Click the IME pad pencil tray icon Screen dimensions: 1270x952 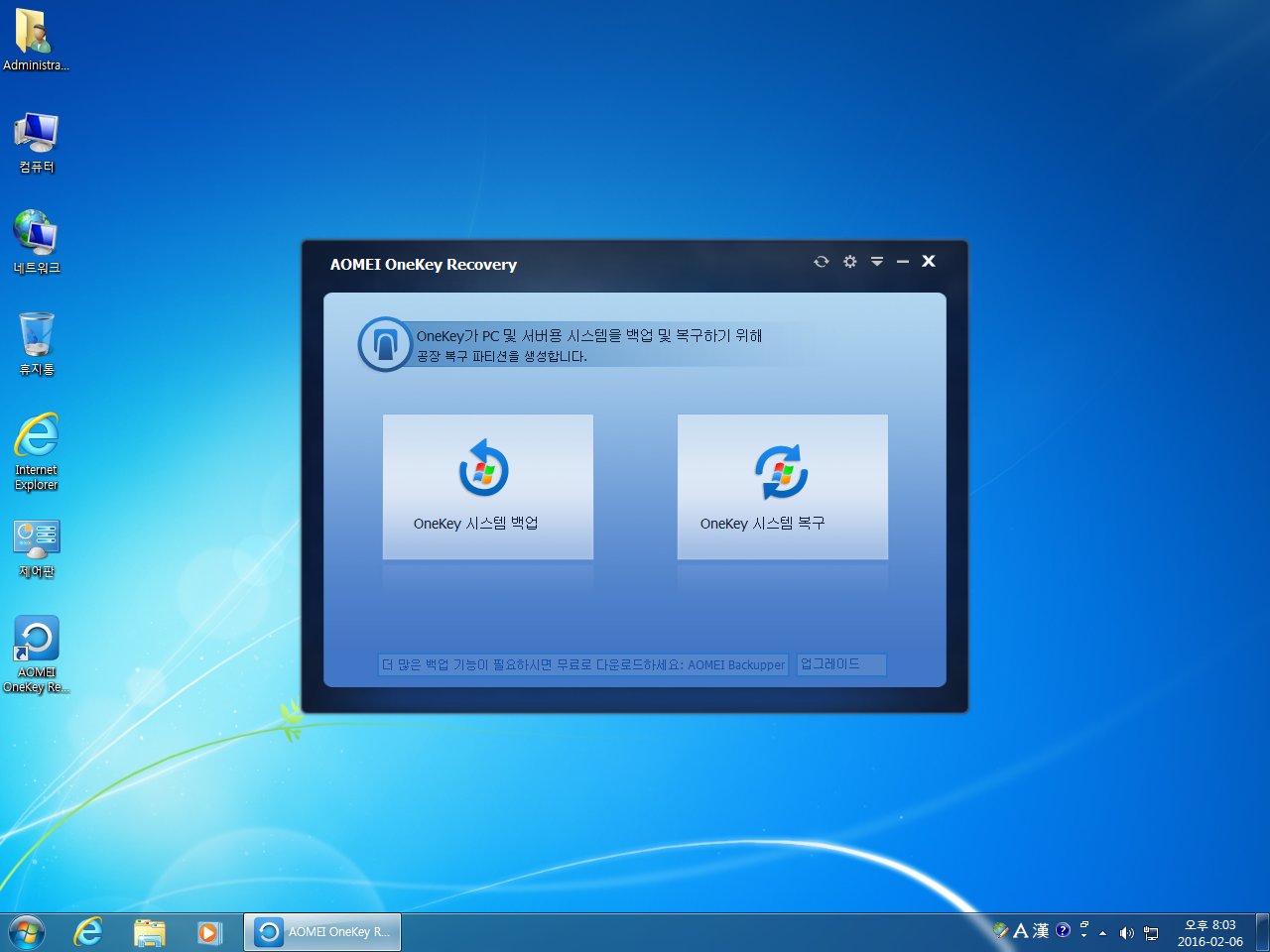1001,930
